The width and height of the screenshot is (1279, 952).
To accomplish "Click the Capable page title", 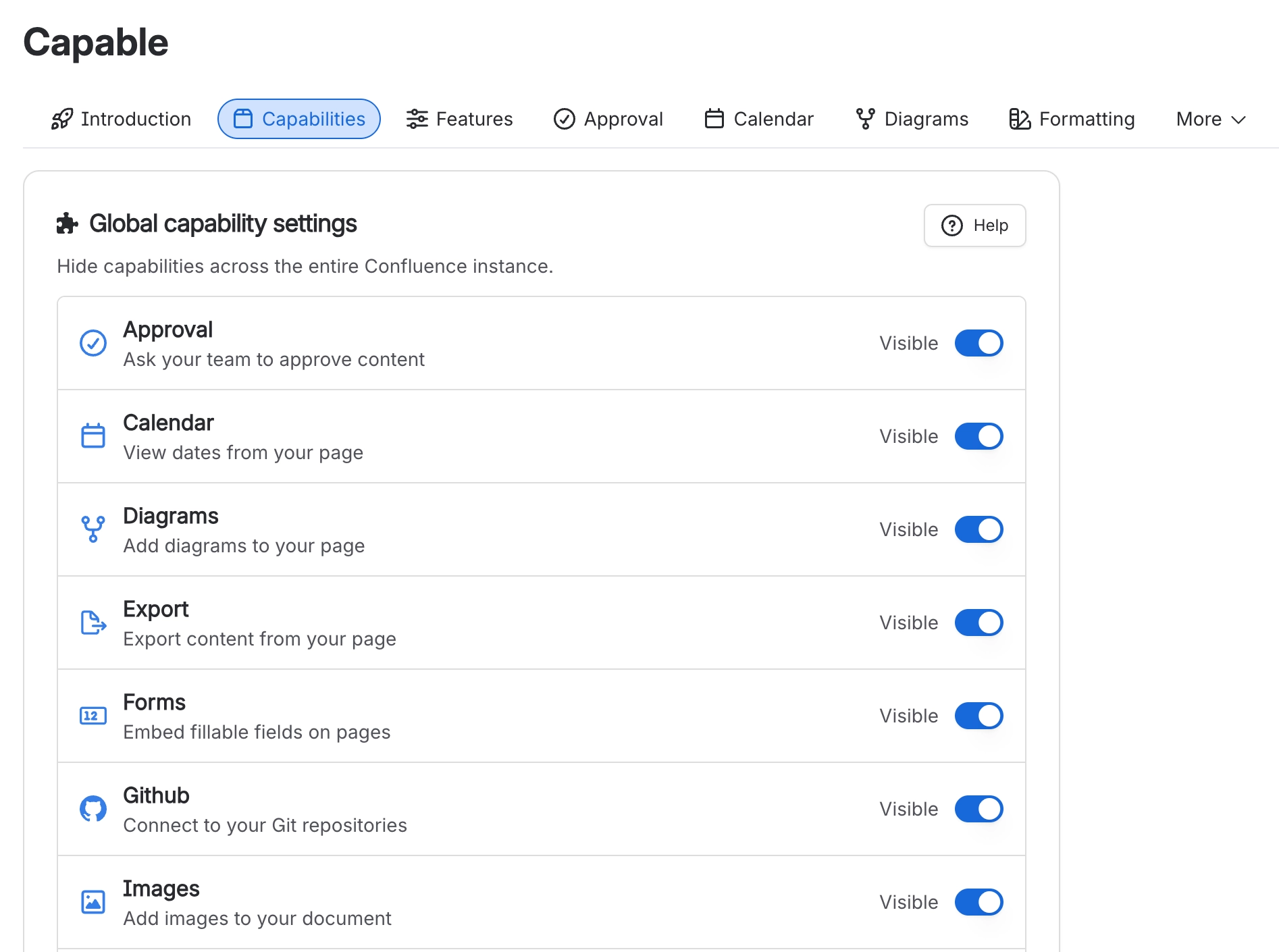I will 96,43.
